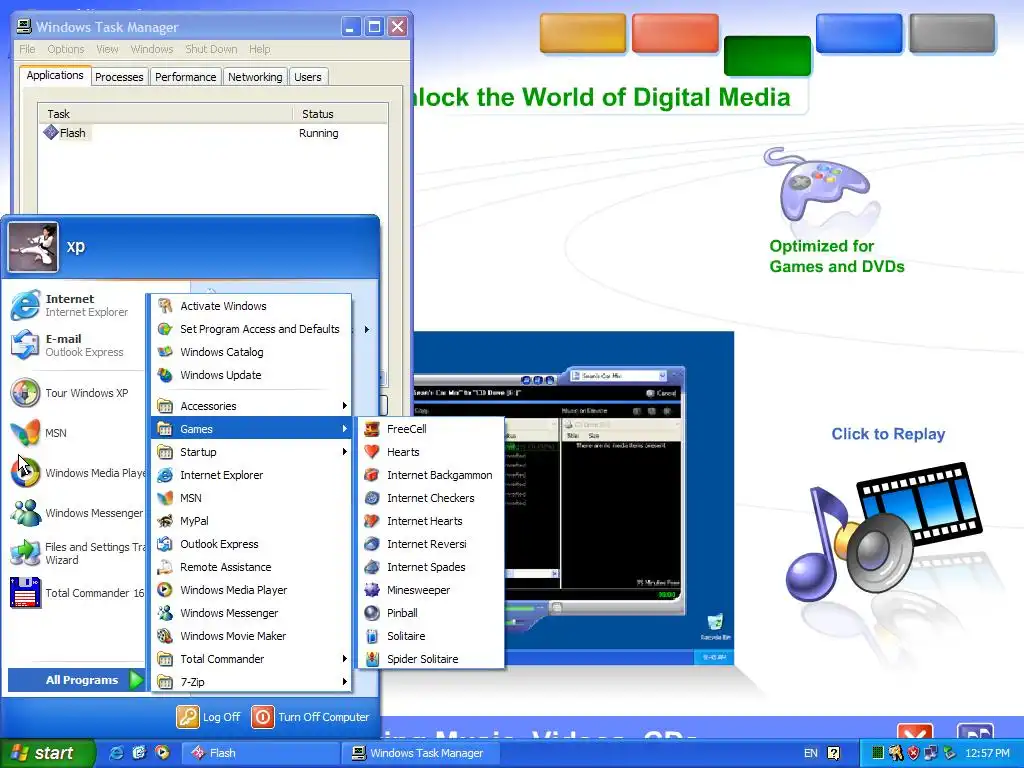The height and width of the screenshot is (768, 1024).
Task: Launch Hearts game icon
Action: [372, 452]
